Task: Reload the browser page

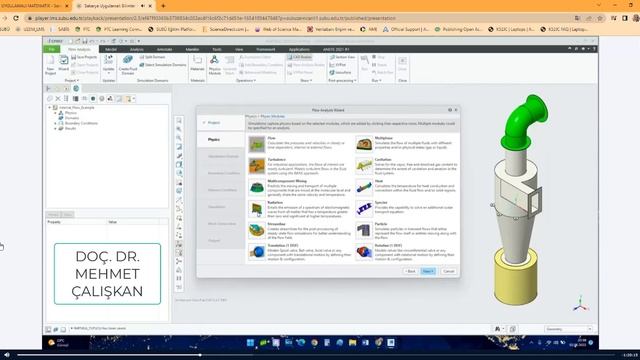Action: (x=16, y=18)
